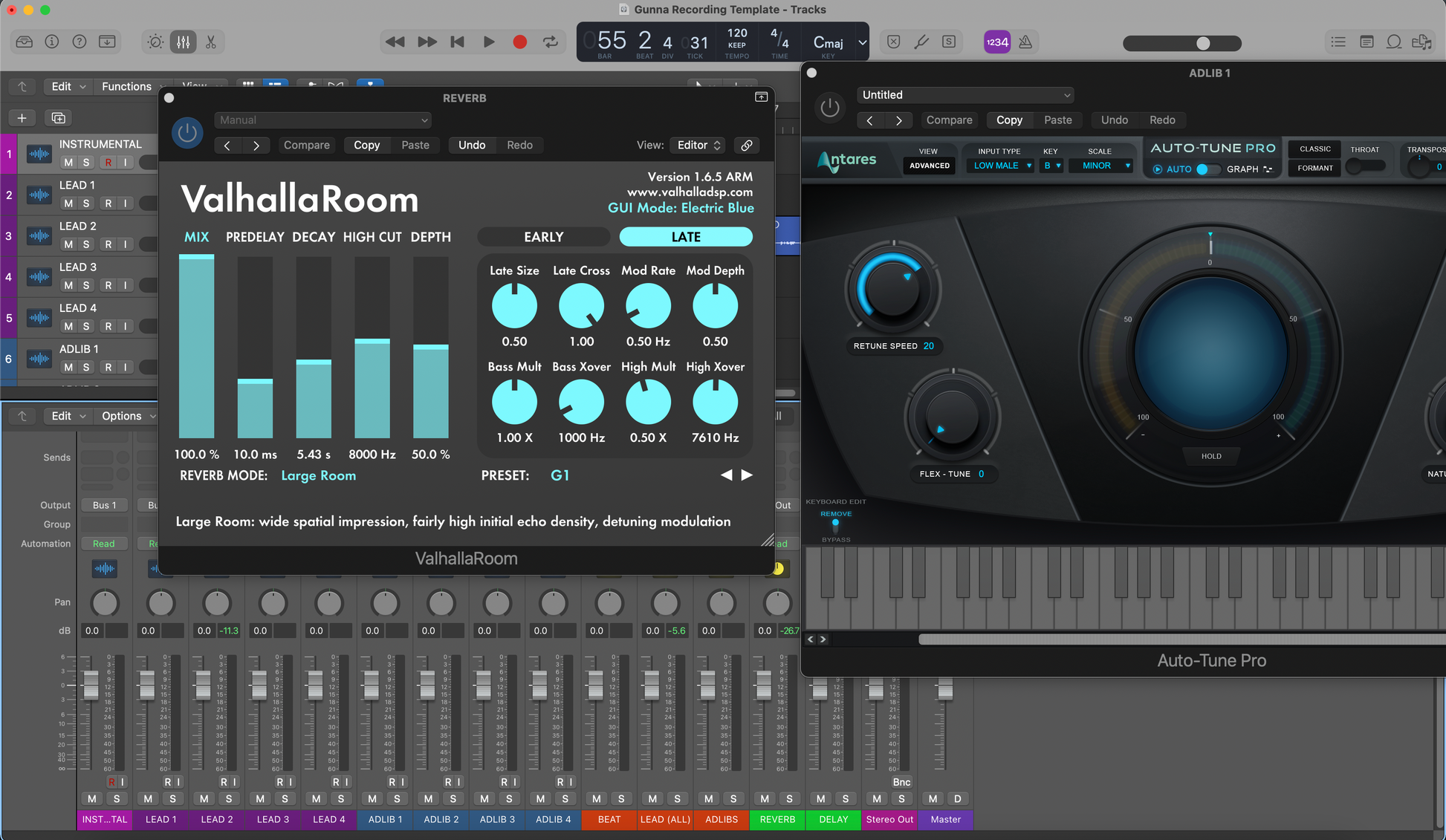Click the Retune Speed knob

[x=892, y=290]
